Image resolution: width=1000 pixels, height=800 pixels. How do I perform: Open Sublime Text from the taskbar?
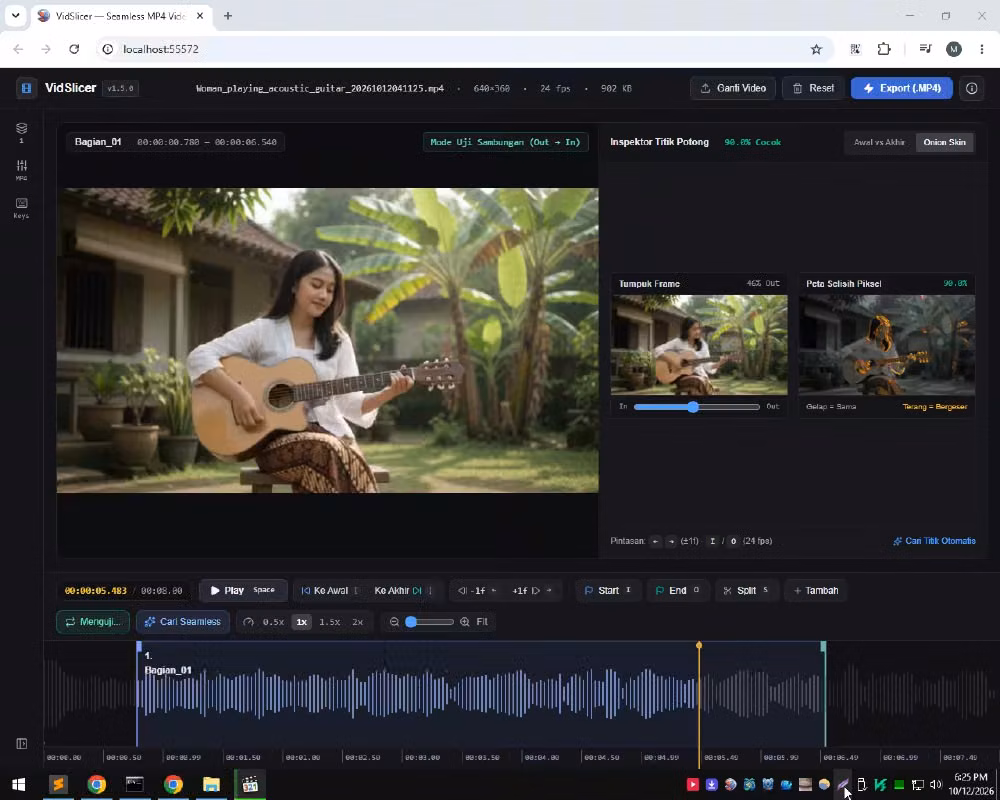click(x=58, y=784)
